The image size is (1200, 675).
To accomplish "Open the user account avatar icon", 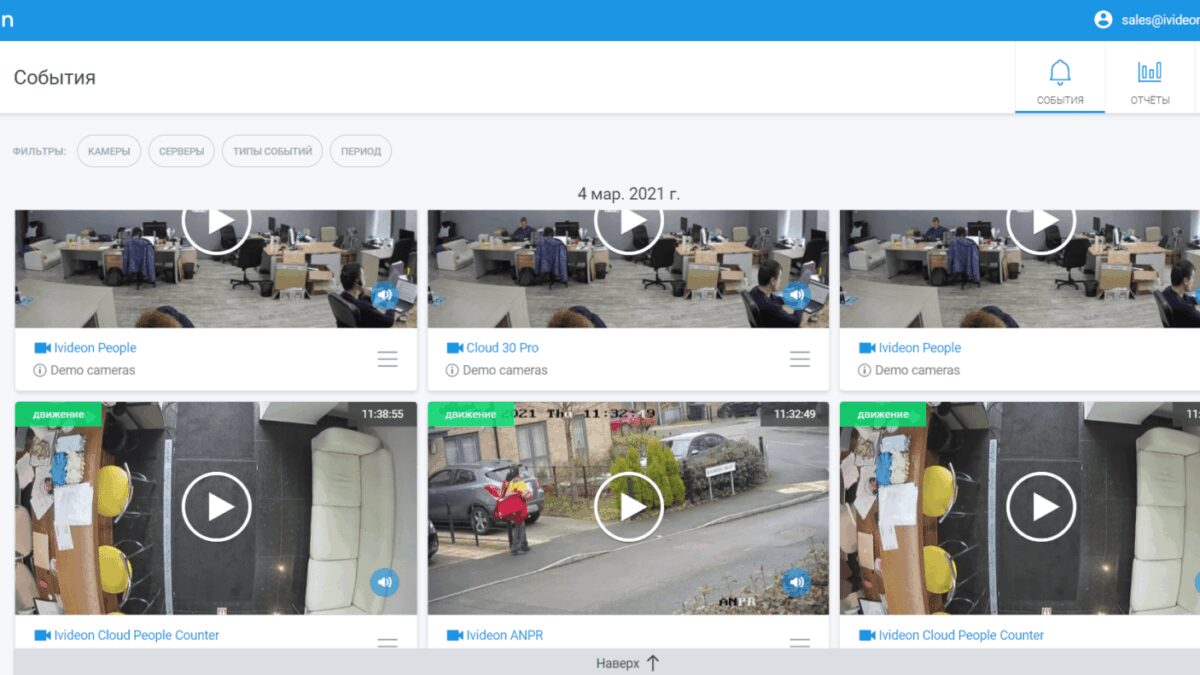I will [1103, 20].
